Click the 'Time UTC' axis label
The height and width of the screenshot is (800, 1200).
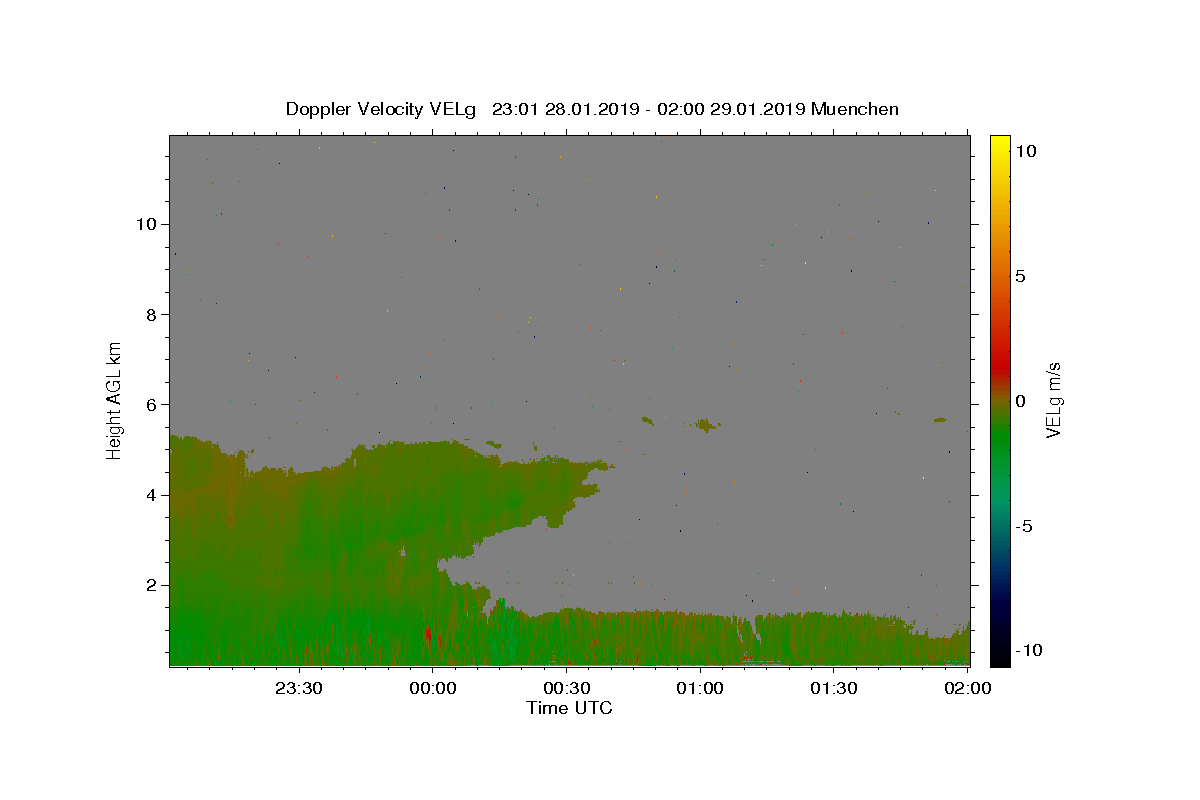pyautogui.click(x=569, y=708)
